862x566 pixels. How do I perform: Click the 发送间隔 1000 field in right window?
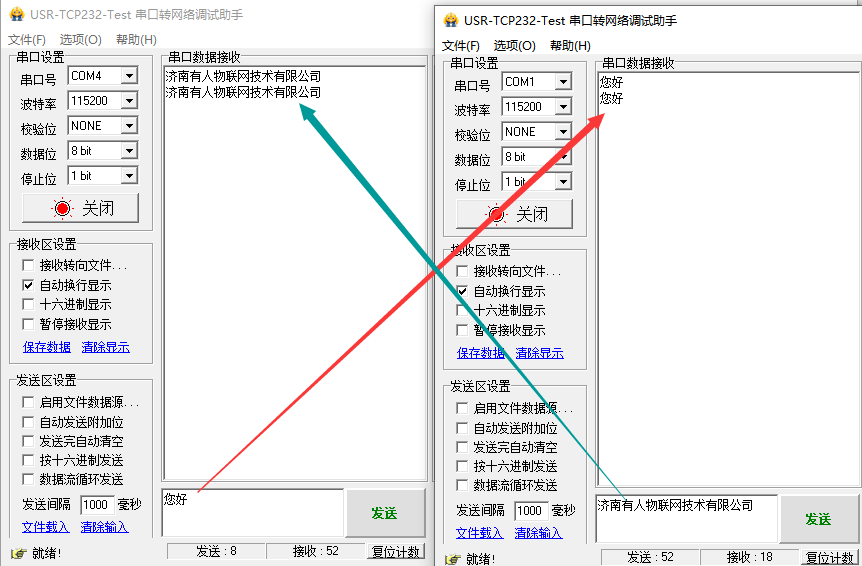click(531, 510)
